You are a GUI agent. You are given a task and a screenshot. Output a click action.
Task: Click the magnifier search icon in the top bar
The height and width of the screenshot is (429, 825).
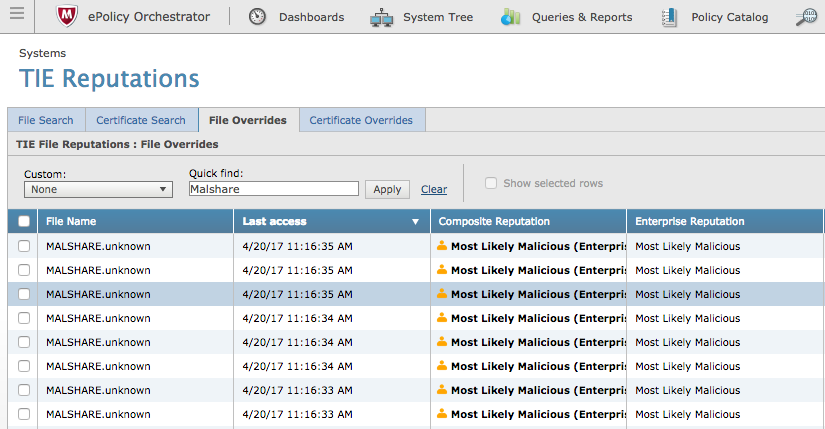click(806, 17)
